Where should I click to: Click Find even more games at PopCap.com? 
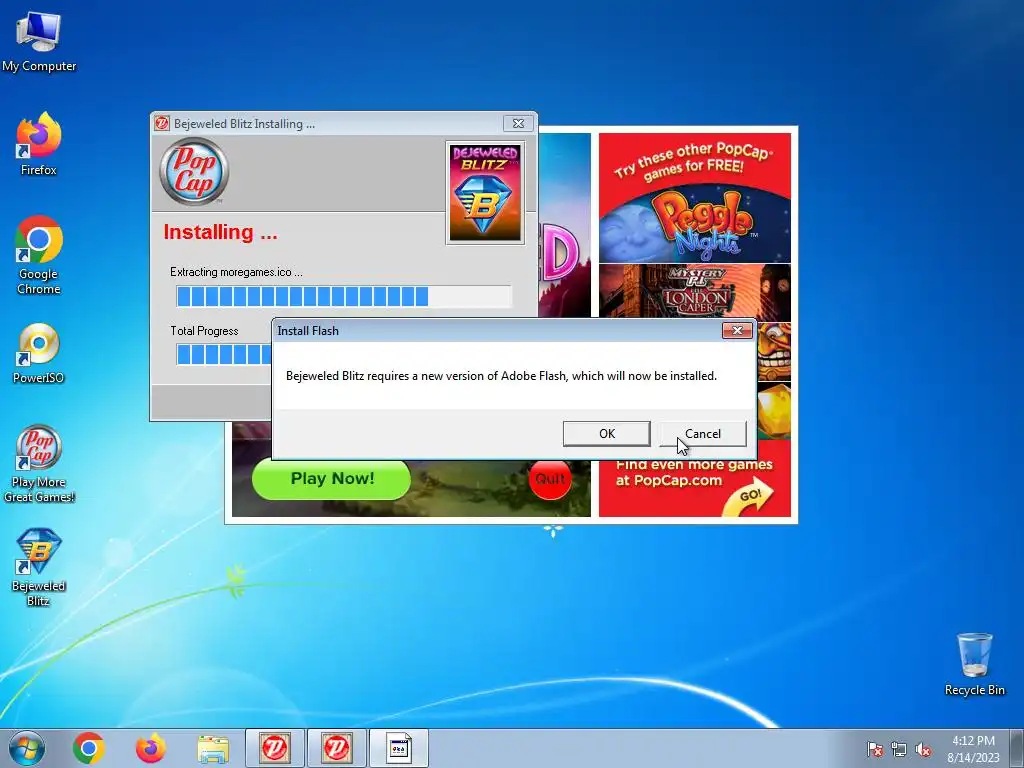tap(694, 473)
